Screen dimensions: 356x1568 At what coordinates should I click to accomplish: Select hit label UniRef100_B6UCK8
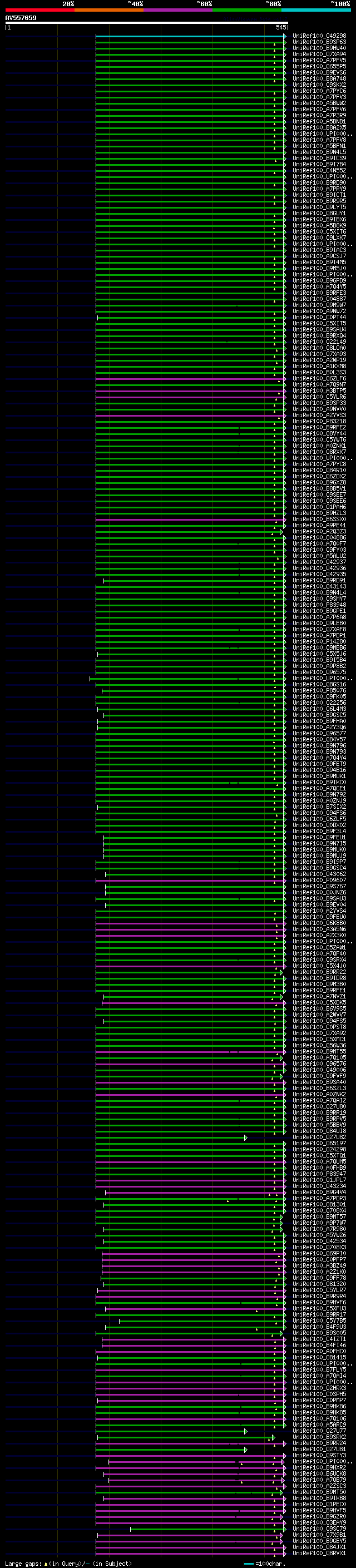click(319, 1473)
